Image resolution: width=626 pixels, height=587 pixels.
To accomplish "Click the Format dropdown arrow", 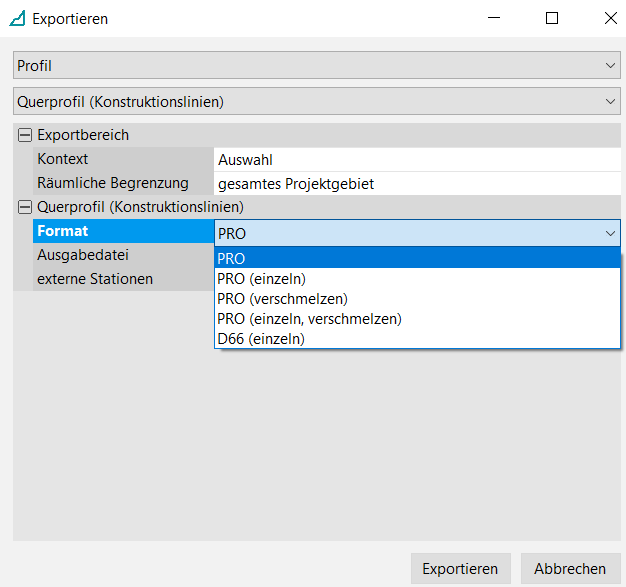I will coord(610,232).
